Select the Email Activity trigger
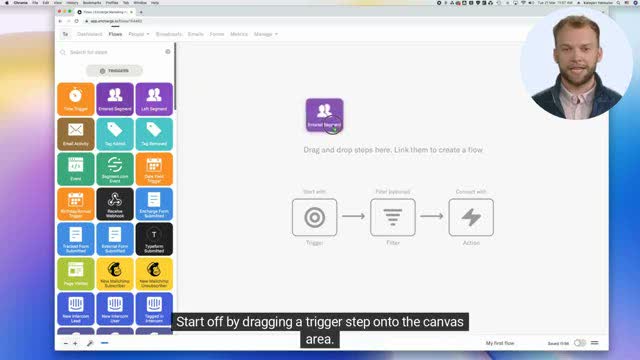 tap(76, 134)
